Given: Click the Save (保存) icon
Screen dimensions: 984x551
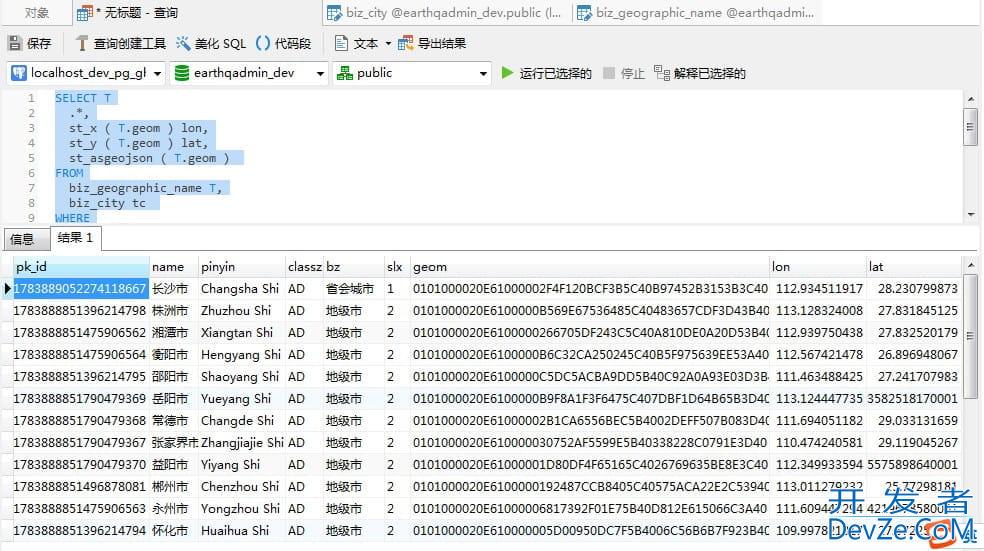Looking at the screenshot, I should (x=15, y=44).
